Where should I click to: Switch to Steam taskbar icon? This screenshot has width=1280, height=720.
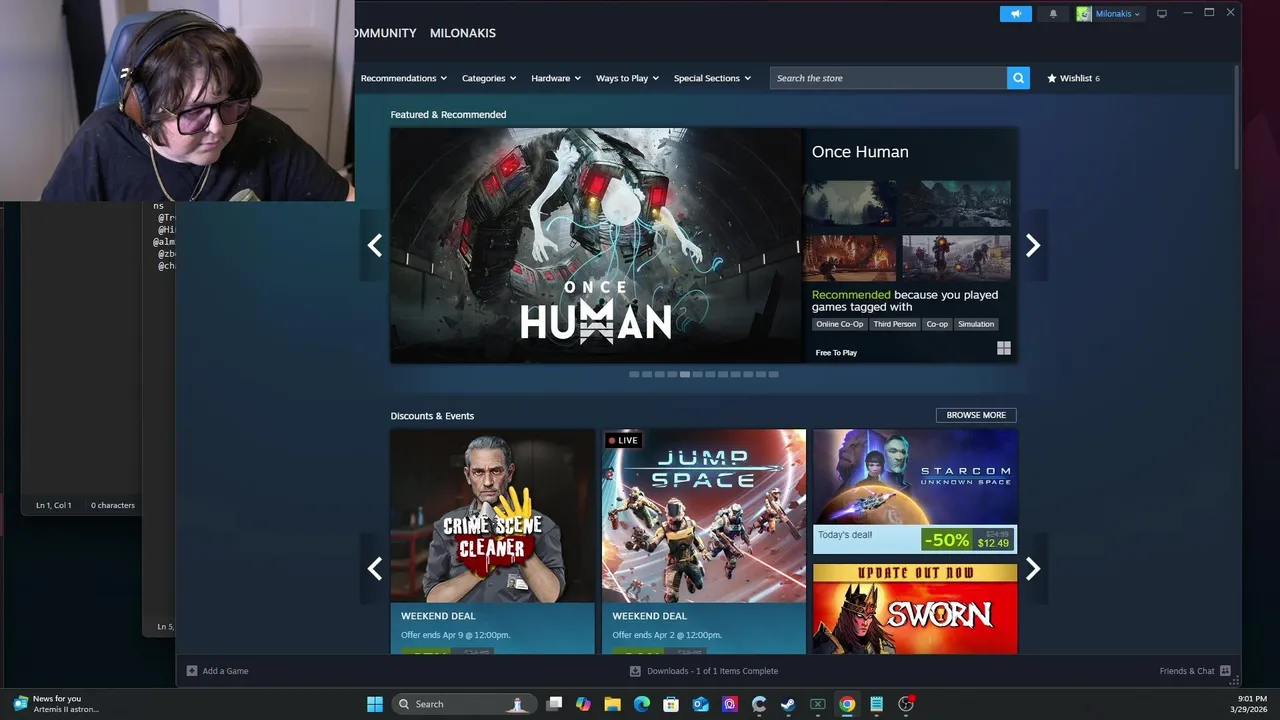788,704
